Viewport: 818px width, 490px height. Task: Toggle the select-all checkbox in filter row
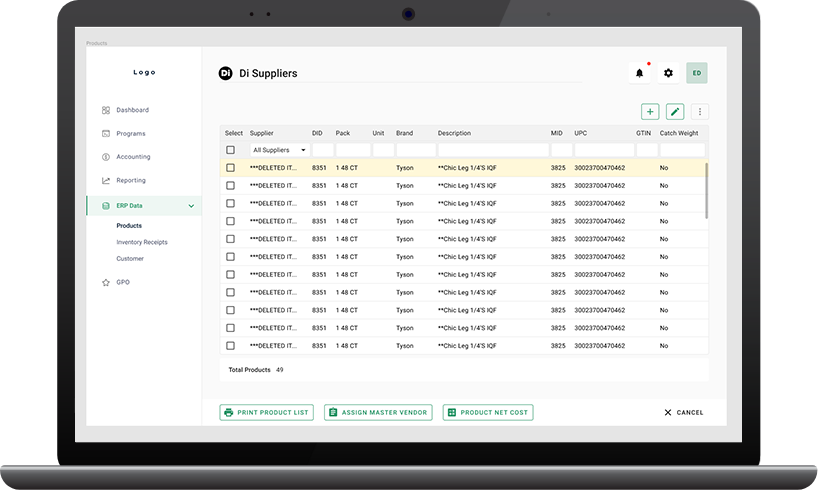tap(230, 150)
